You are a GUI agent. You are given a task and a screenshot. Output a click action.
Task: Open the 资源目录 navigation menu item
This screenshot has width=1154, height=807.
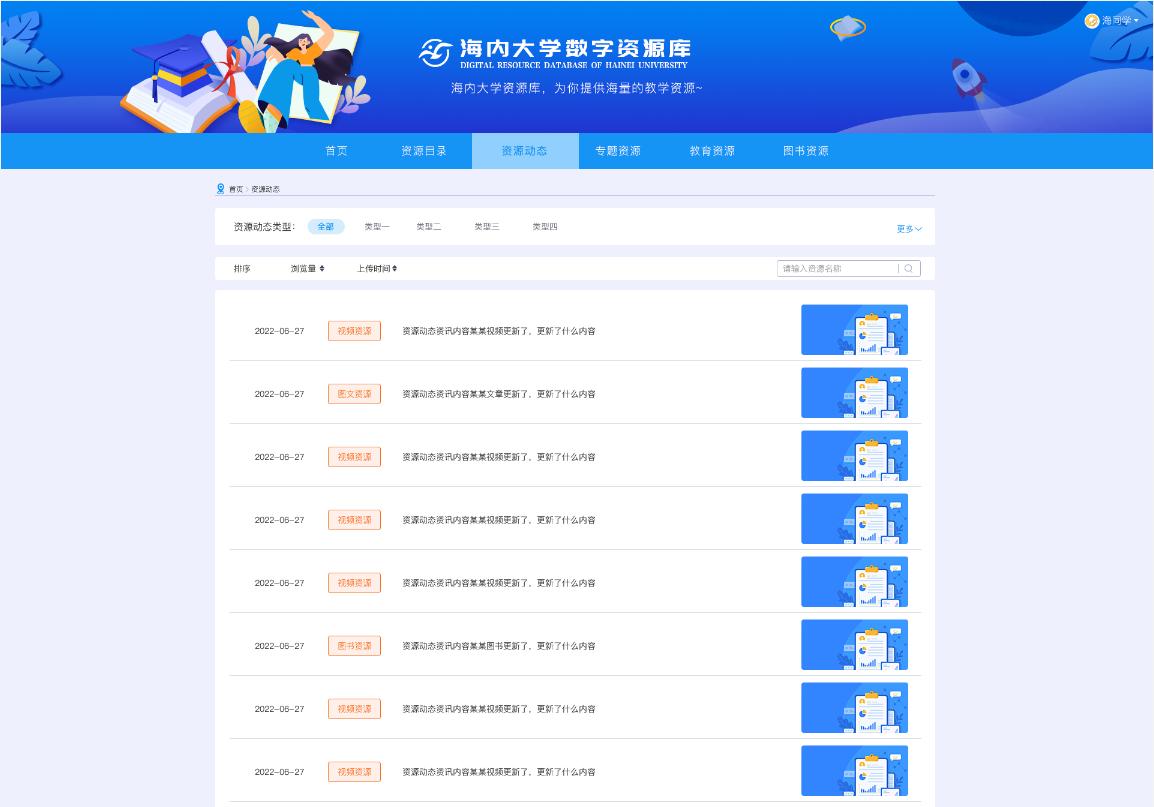pyautogui.click(x=423, y=150)
